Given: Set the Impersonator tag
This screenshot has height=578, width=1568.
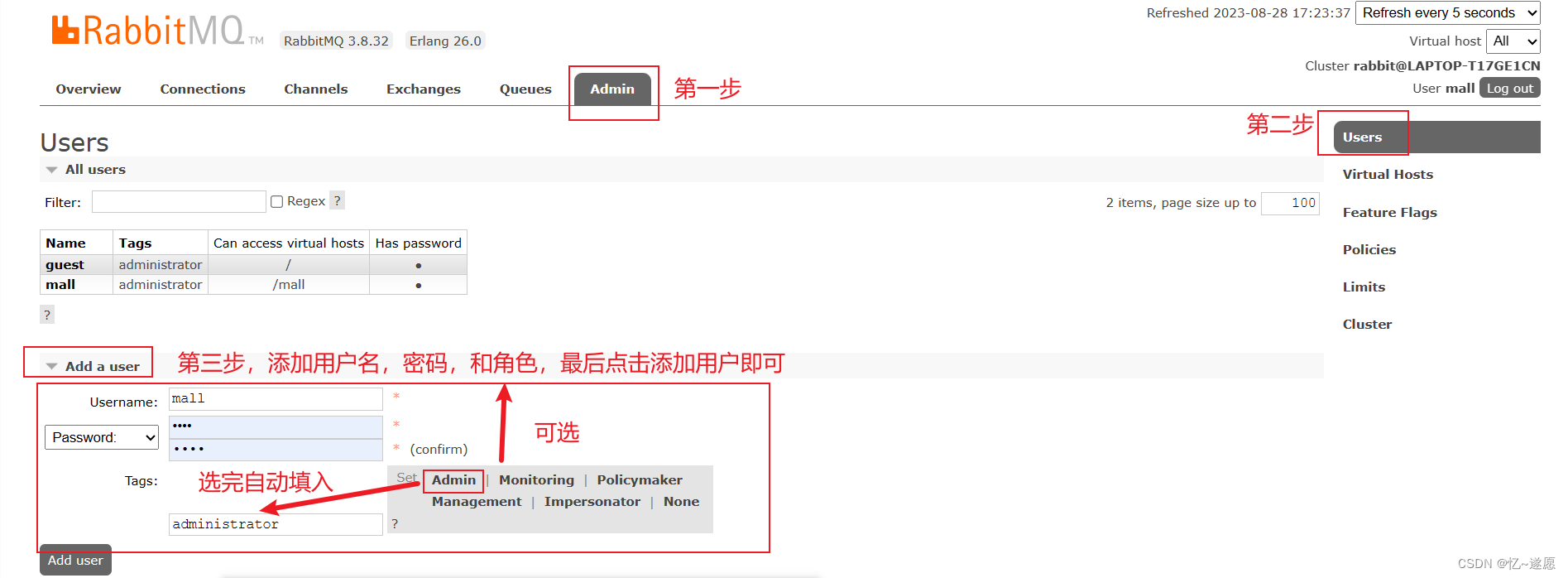Looking at the screenshot, I should [592, 502].
